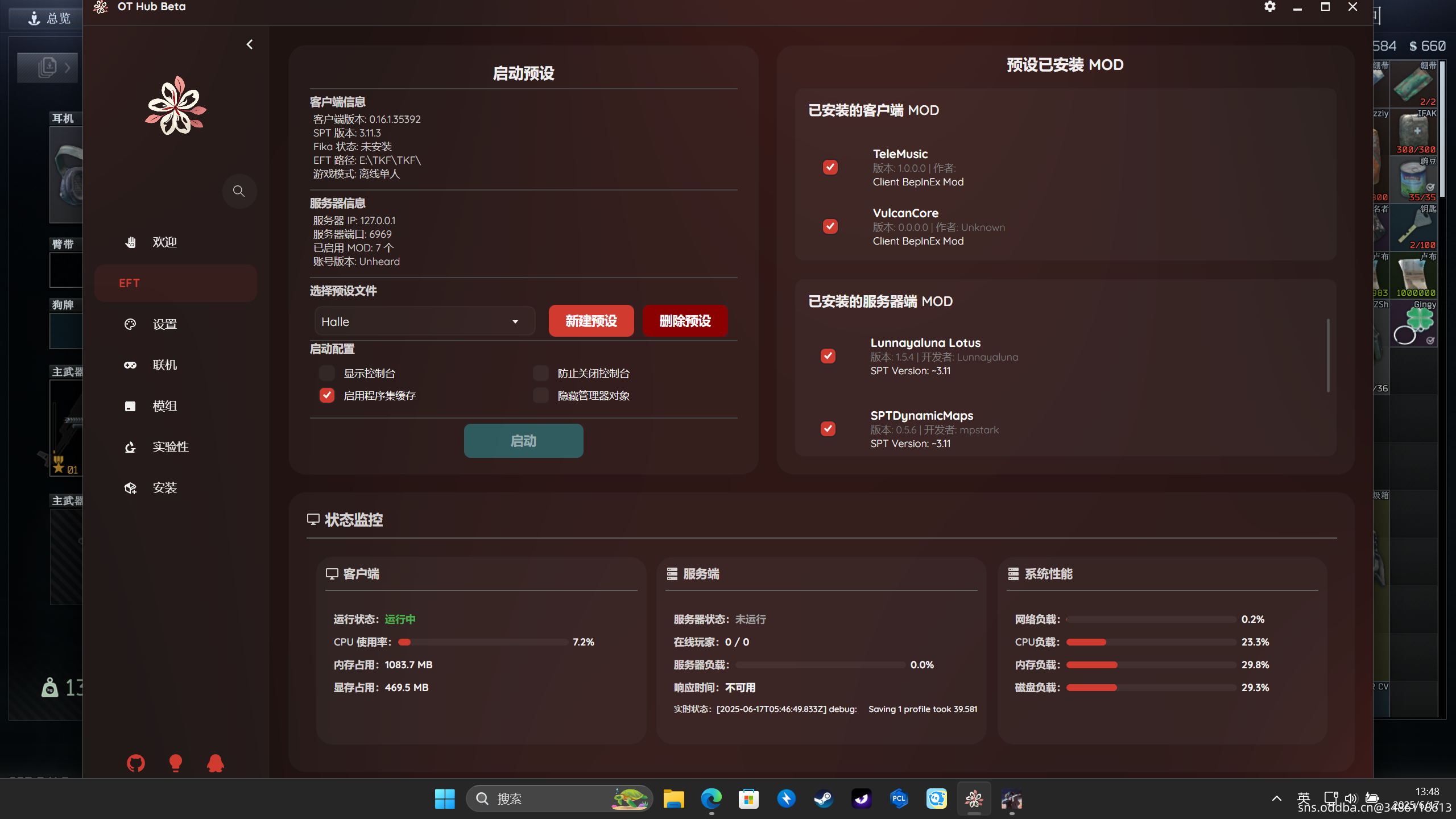
Task: Click the client CPU 使用率 progress bar
Action: pyautogui.click(x=483, y=642)
